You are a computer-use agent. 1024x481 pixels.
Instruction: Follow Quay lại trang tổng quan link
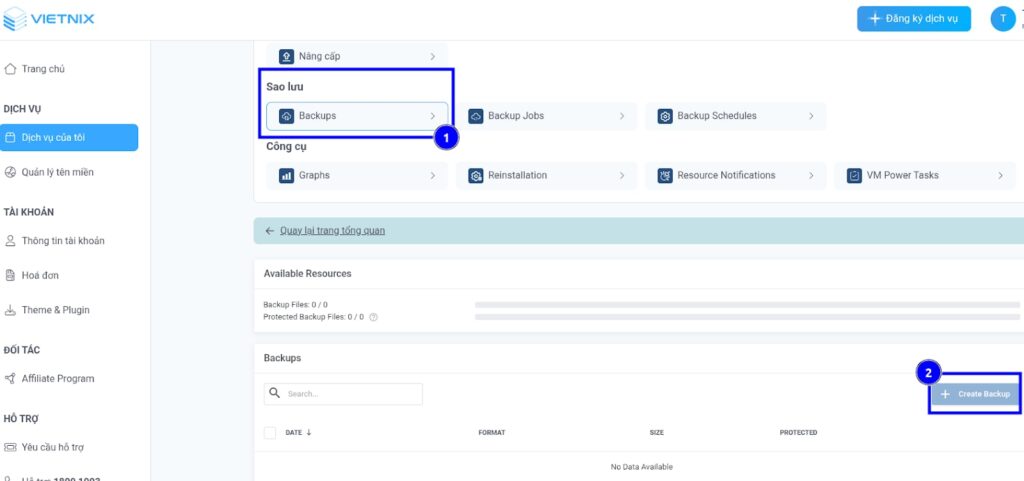point(332,231)
